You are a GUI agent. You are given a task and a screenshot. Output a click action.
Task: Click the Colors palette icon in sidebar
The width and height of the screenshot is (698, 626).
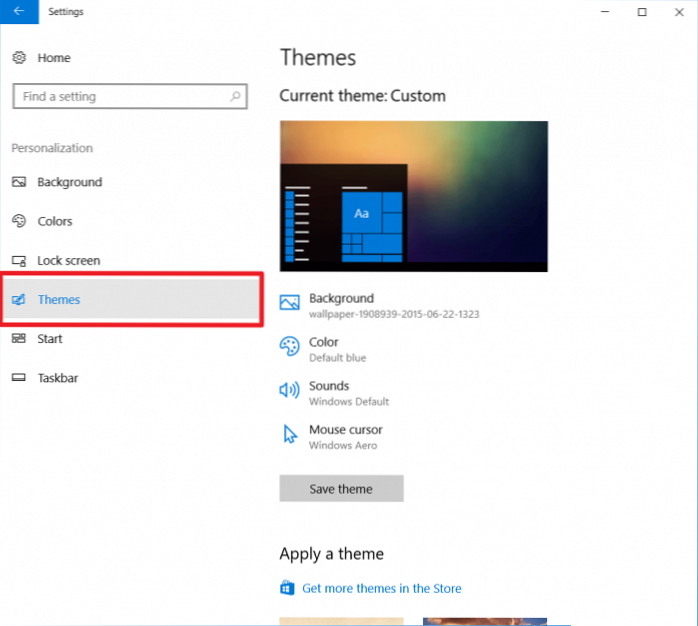pyautogui.click(x=19, y=221)
